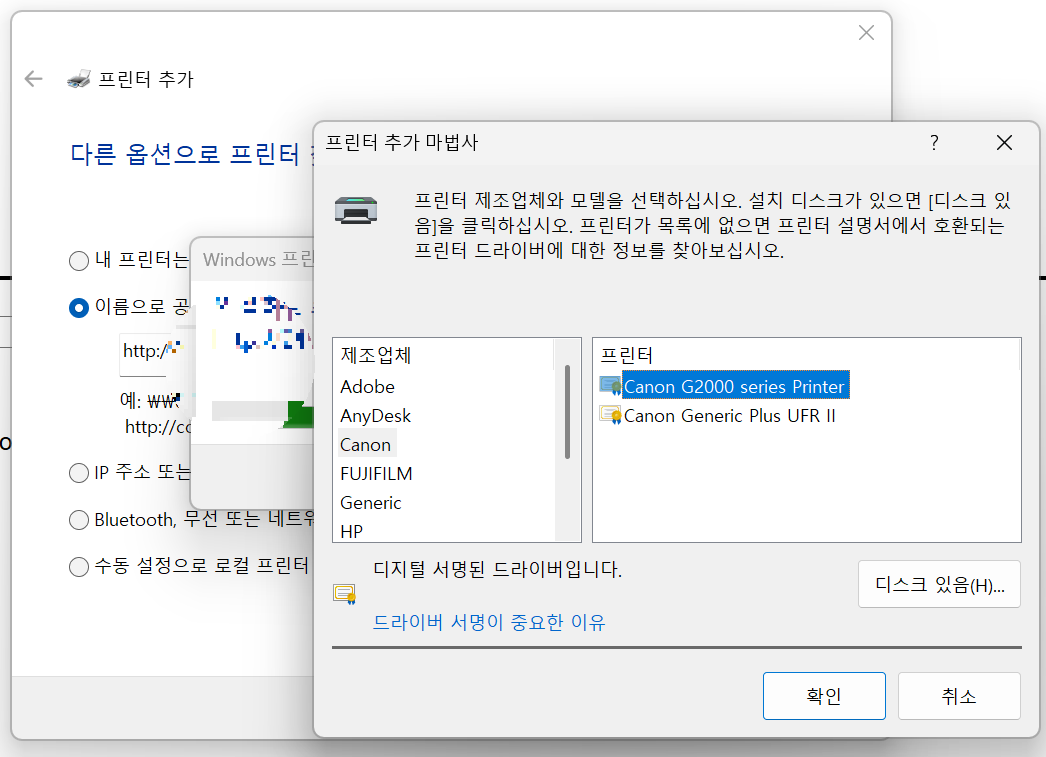Select Canon Generic Plus UFR II model
This screenshot has height=757, width=1046.
click(730, 416)
